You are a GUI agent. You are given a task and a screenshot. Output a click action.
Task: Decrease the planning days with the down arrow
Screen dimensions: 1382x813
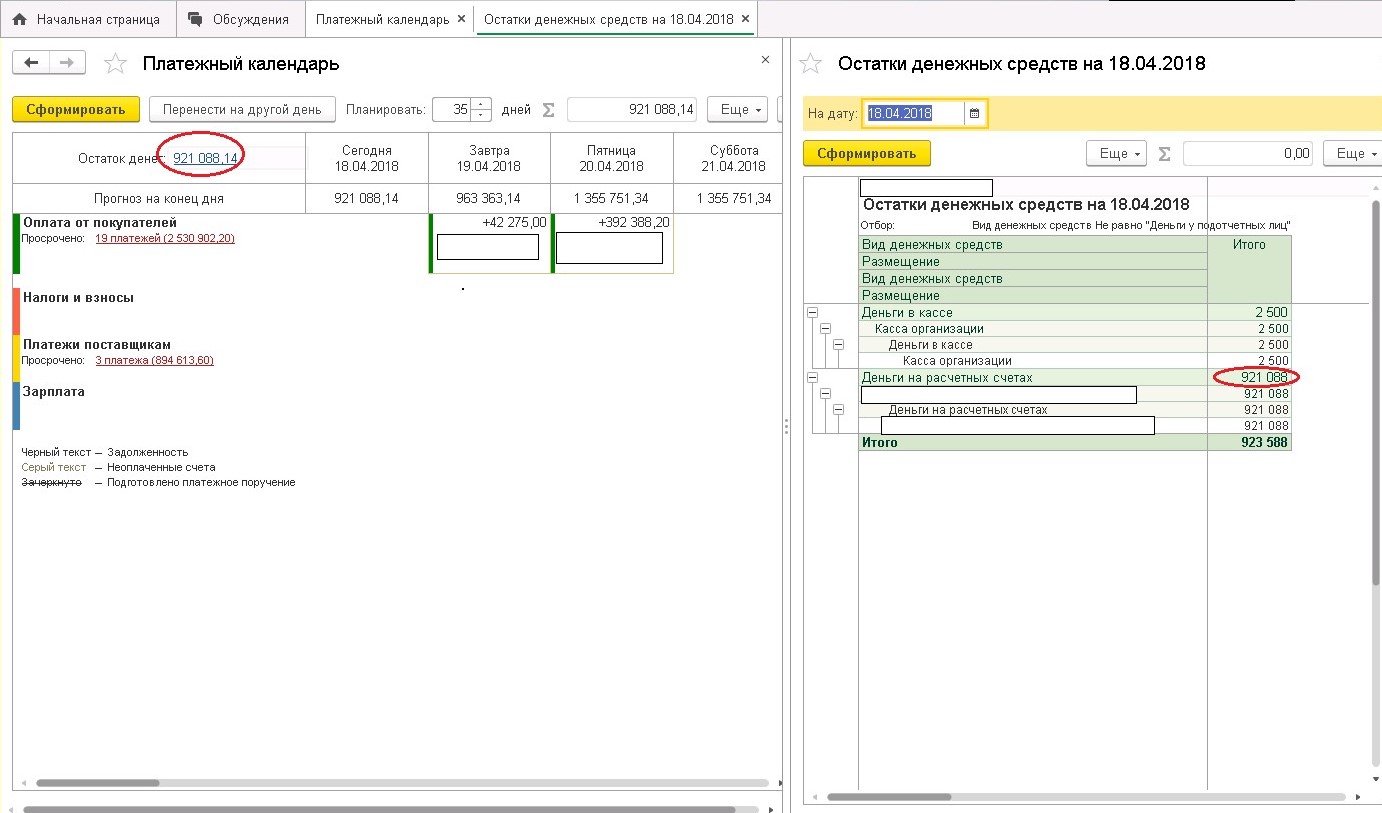pos(481,115)
